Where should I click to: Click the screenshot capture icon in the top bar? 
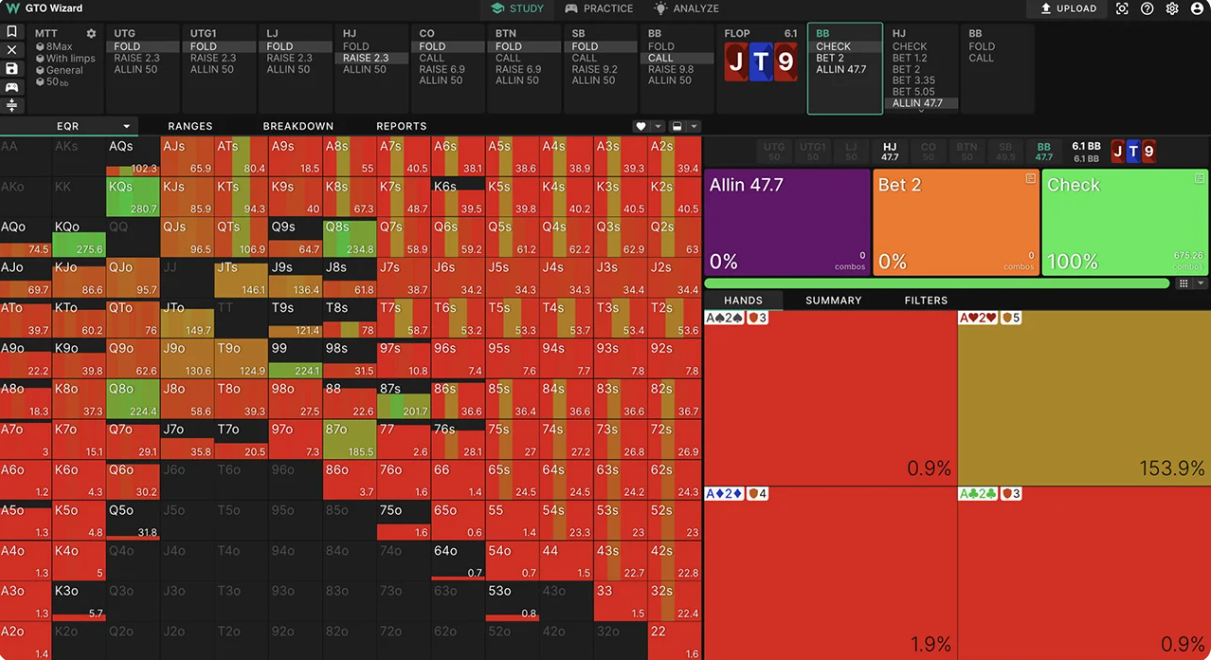[x=1122, y=8]
